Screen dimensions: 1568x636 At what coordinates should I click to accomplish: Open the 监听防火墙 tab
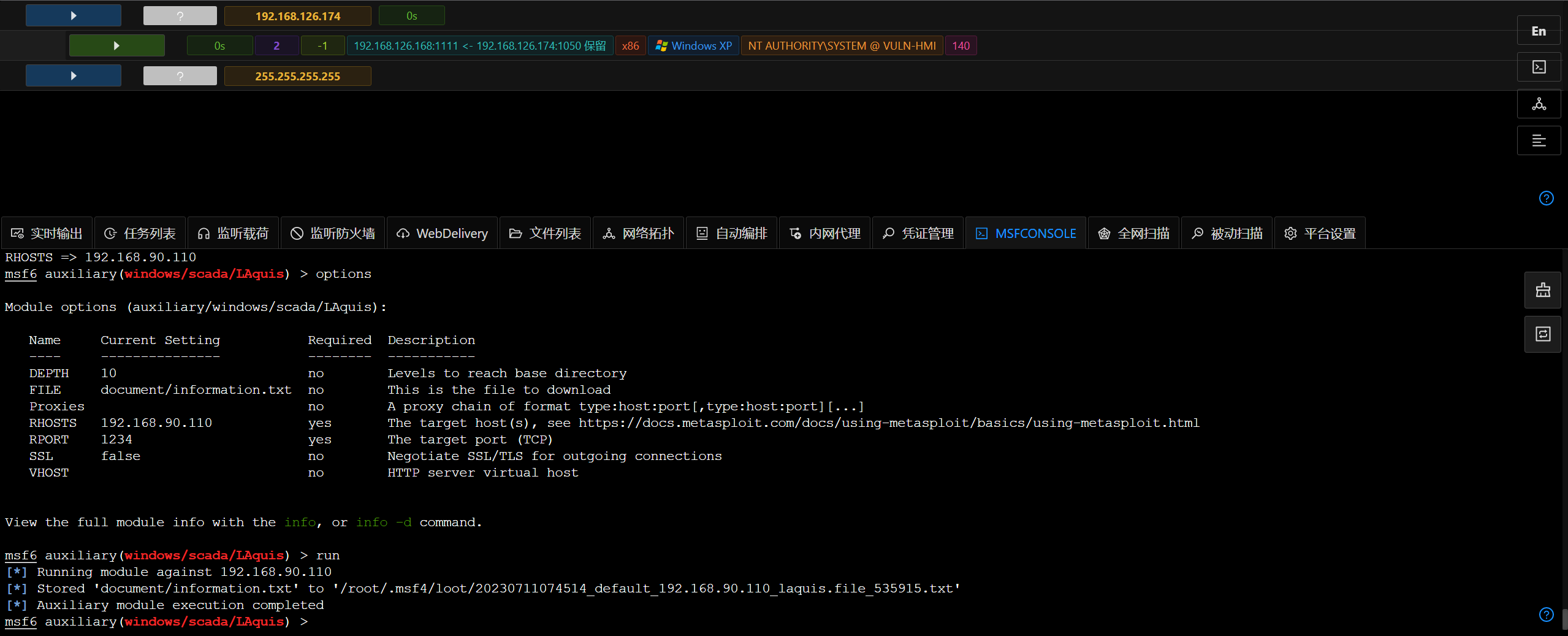click(333, 233)
